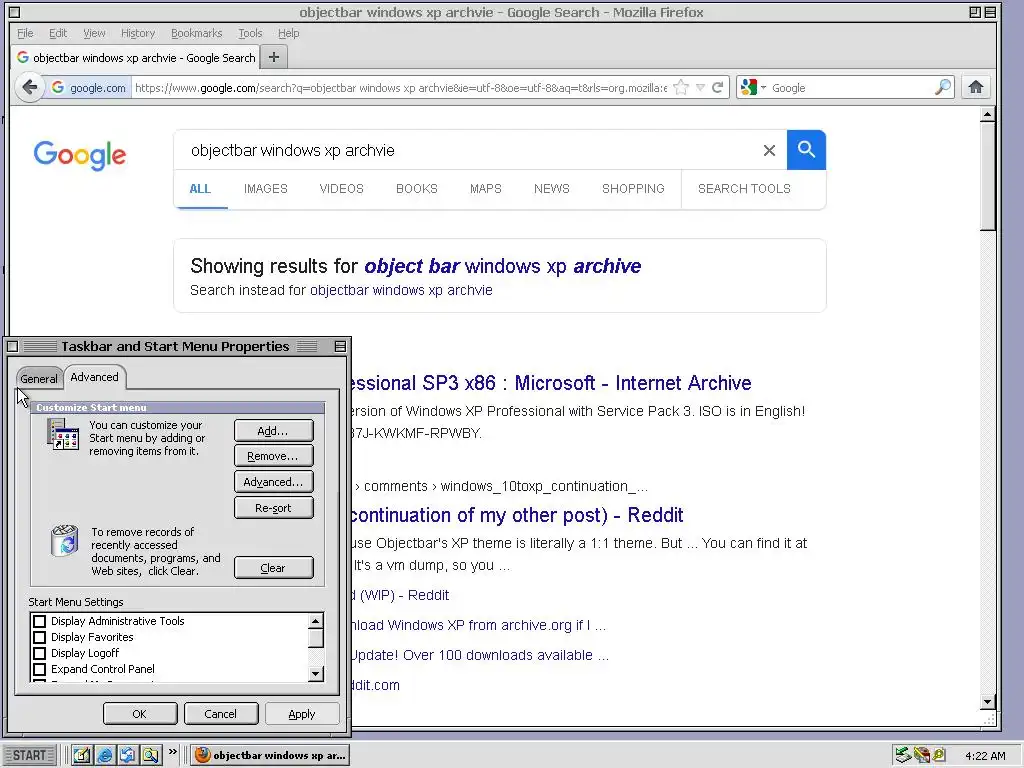Open the search folder quick launch icon

[x=150, y=755]
